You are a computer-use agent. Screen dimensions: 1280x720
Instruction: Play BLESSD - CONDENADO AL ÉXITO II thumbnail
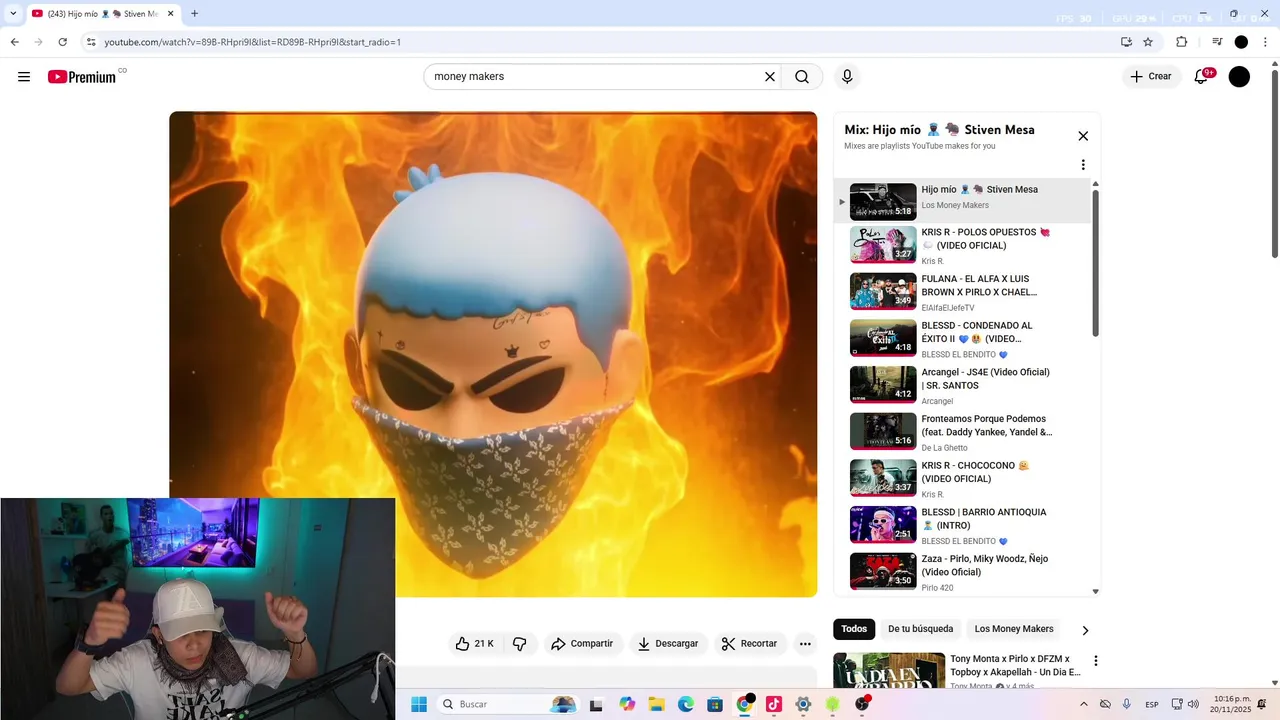click(883, 338)
